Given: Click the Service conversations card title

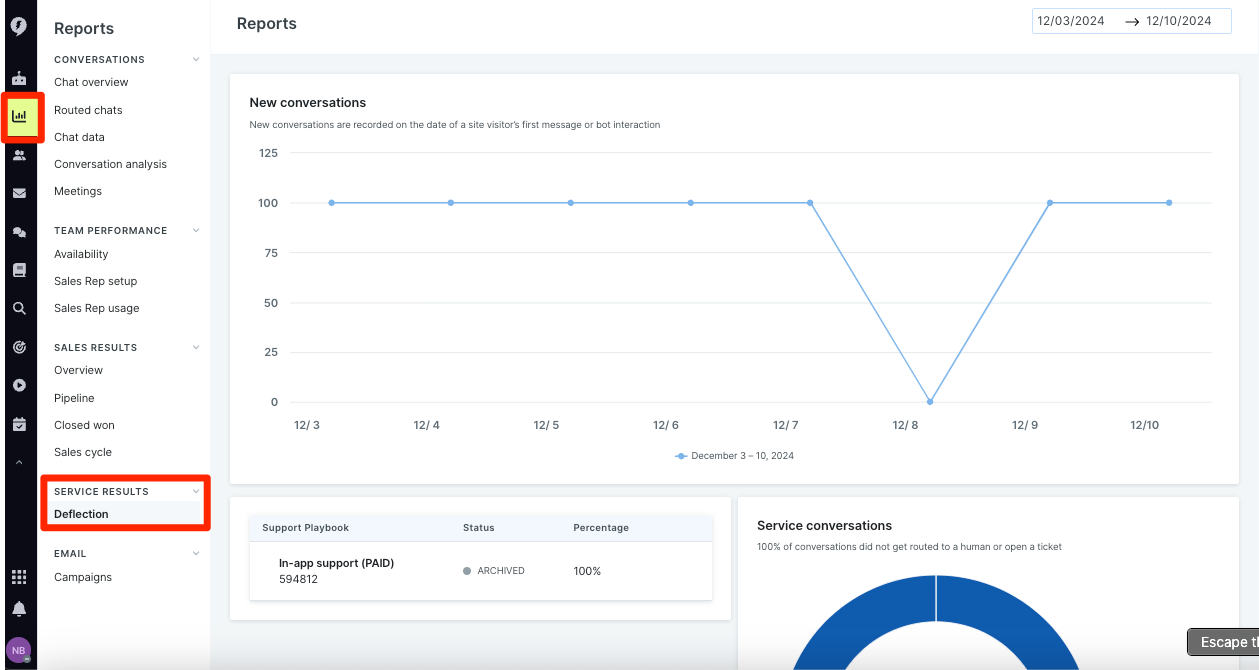Looking at the screenshot, I should coord(824,525).
